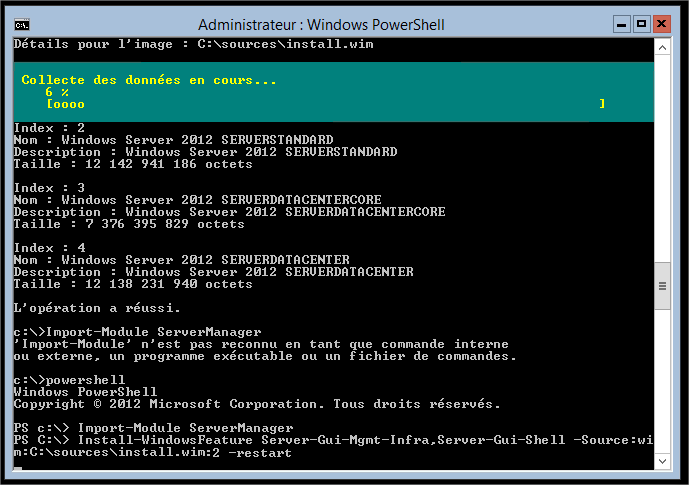Image resolution: width=689 pixels, height=485 pixels.
Task: Minimize the Windows PowerShell window
Action: pos(622,24)
